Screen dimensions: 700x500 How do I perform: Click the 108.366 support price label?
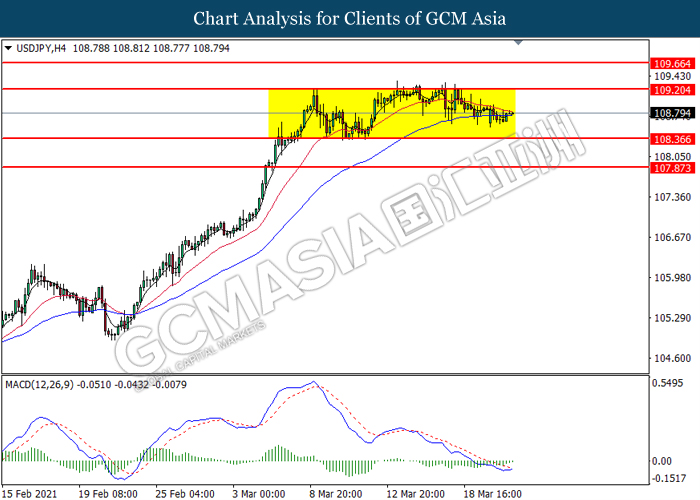coord(672,139)
